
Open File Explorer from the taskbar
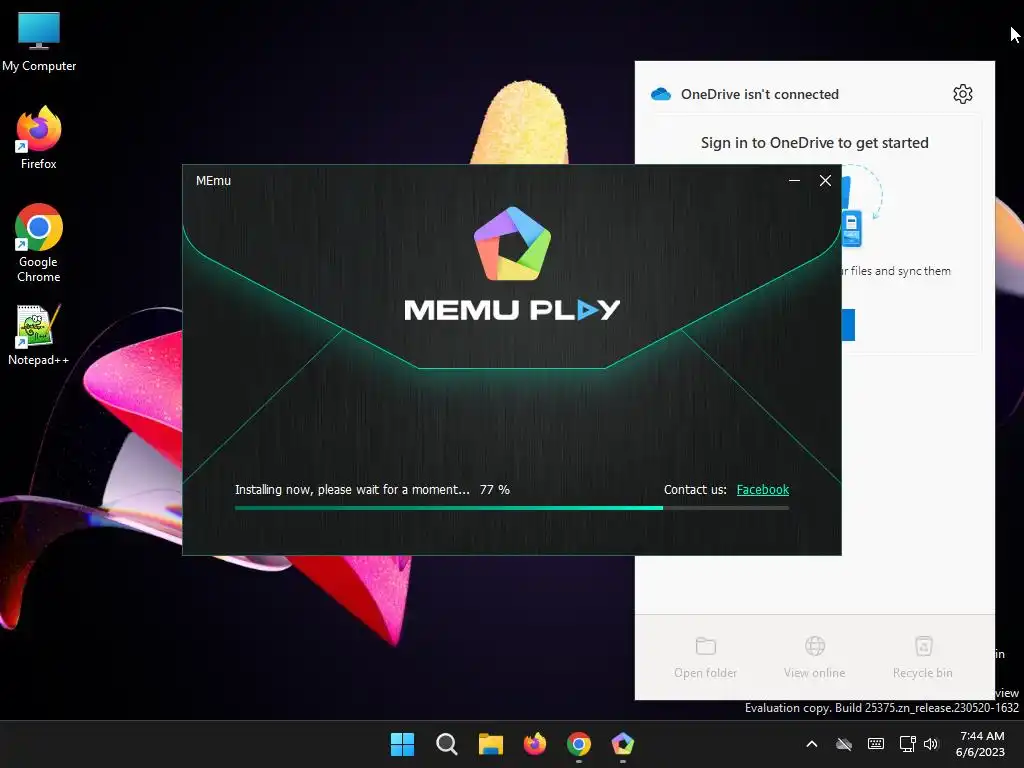(490, 744)
